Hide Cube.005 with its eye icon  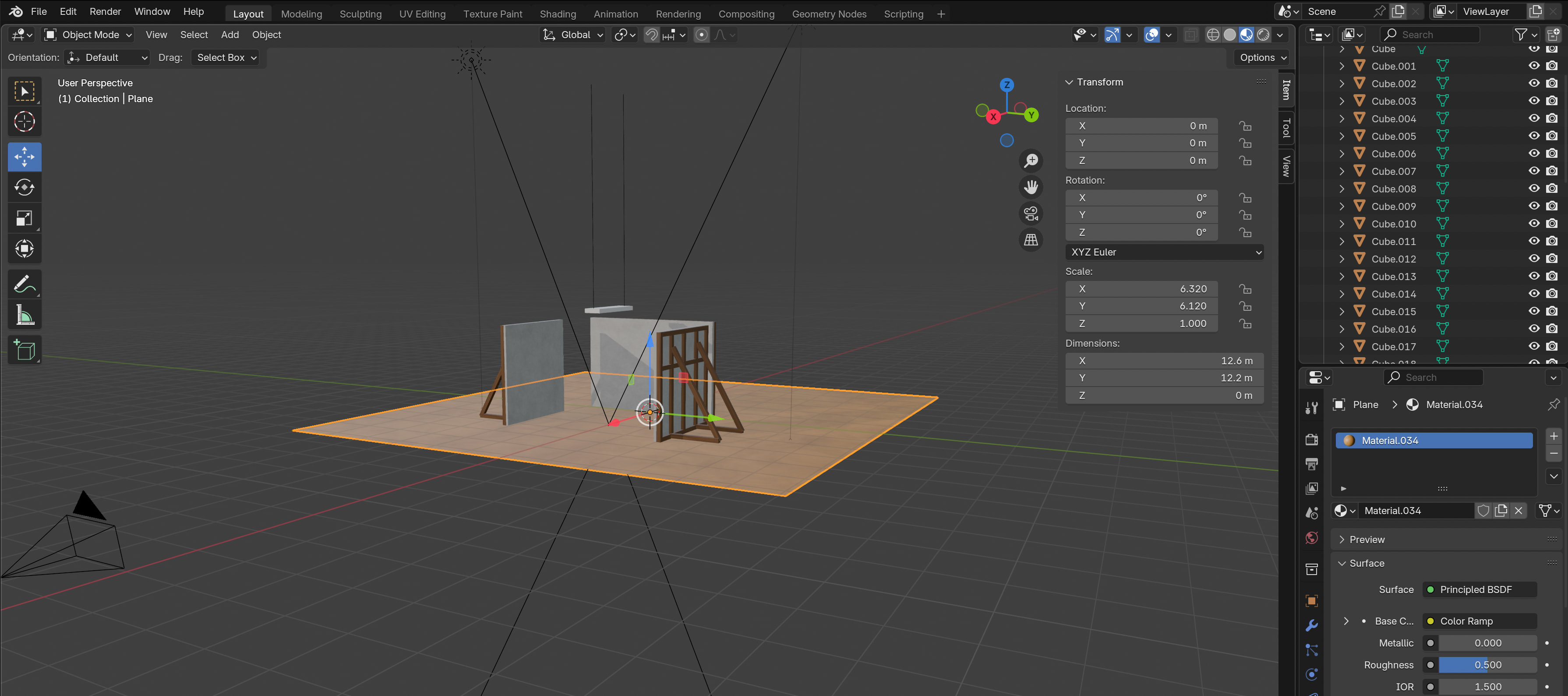tap(1534, 136)
